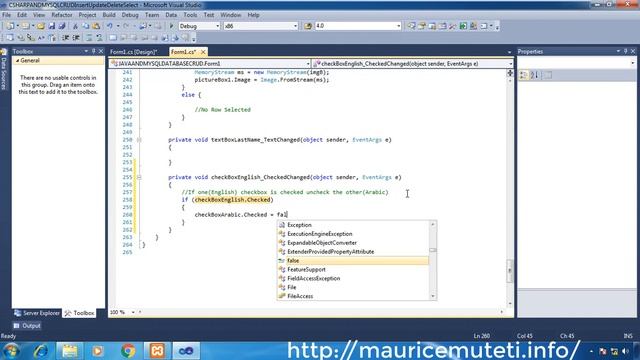Select 'false' in the IntelliSense list
Screen dimensions: 640x360
pos(353,260)
